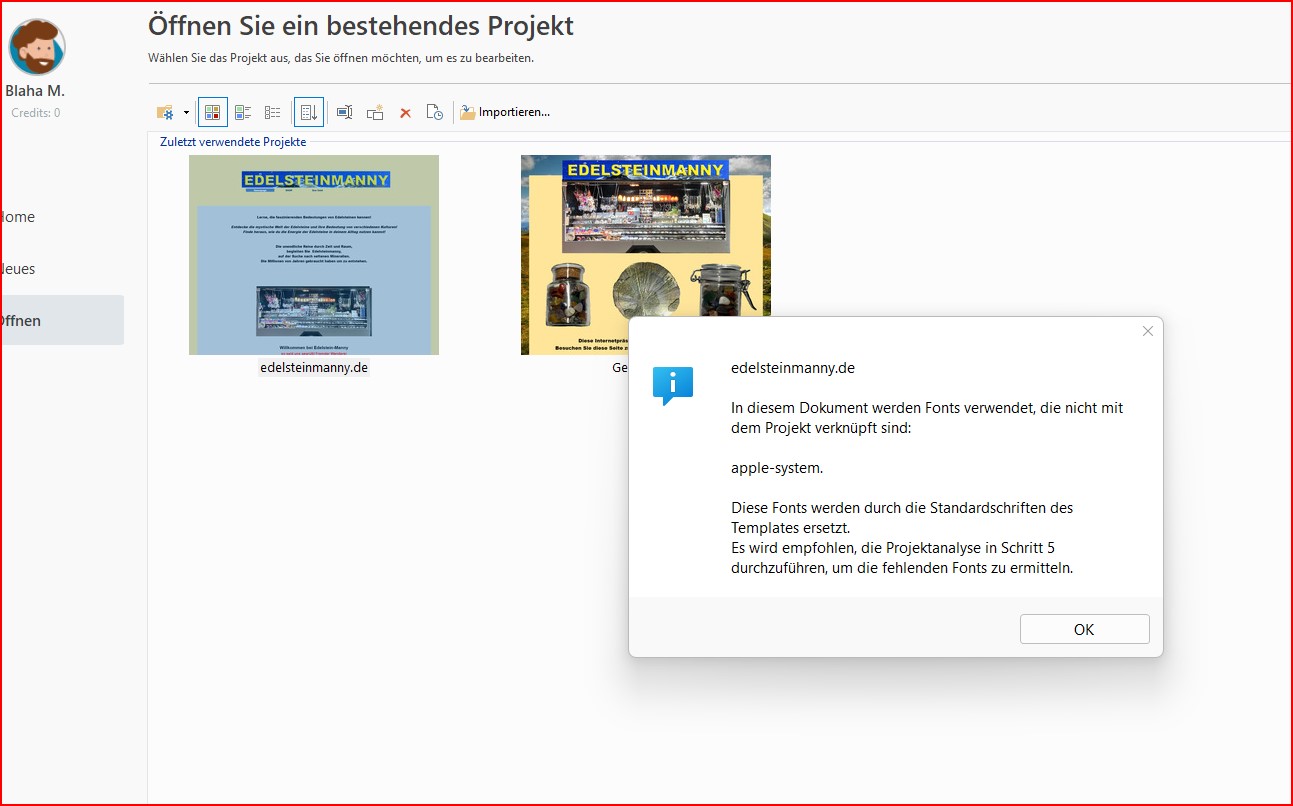The height and width of the screenshot is (806, 1293).
Task: Click the Blaha M. profile avatar
Action: coord(37,47)
